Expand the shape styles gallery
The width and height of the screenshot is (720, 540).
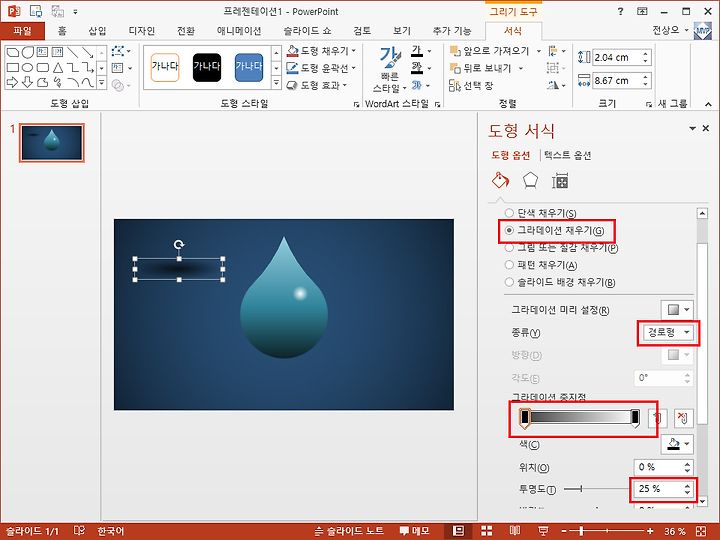pos(276,83)
